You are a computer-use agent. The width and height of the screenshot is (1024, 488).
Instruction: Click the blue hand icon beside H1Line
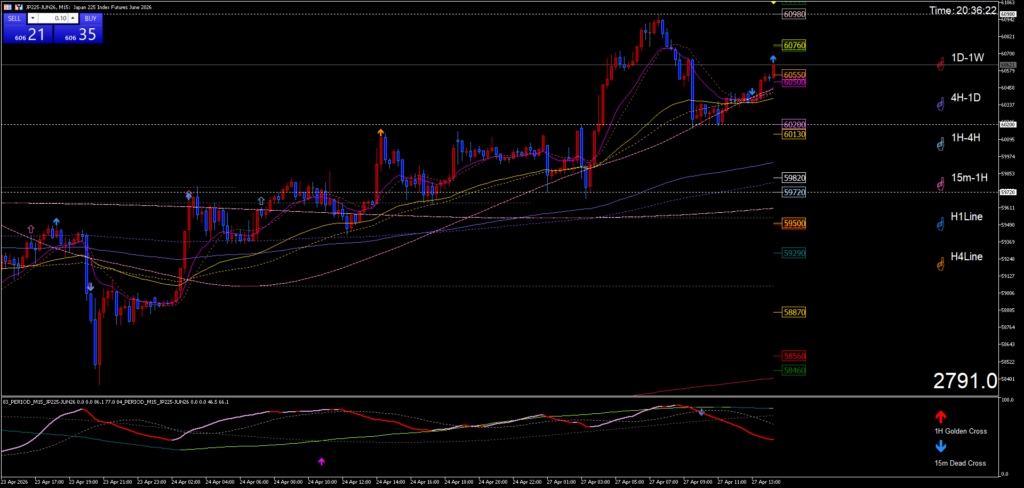[x=940, y=225]
